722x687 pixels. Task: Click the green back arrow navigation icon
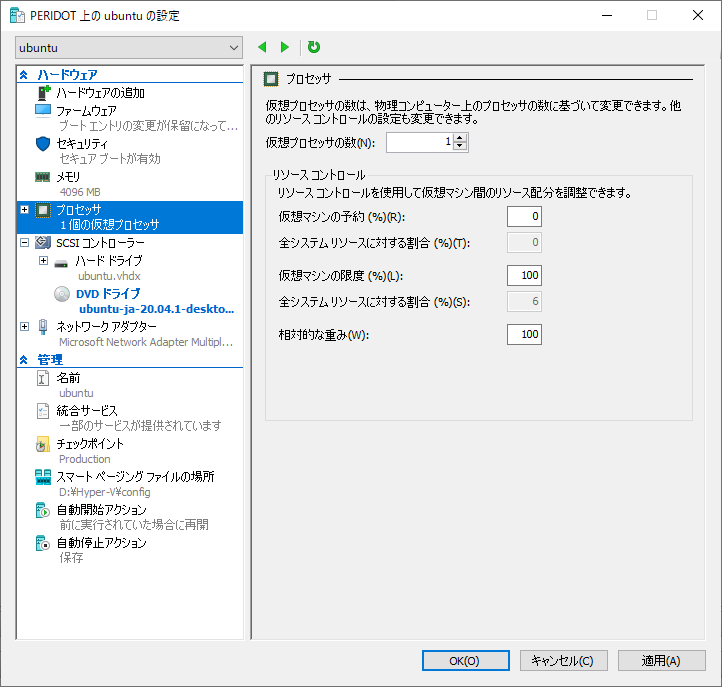point(262,47)
